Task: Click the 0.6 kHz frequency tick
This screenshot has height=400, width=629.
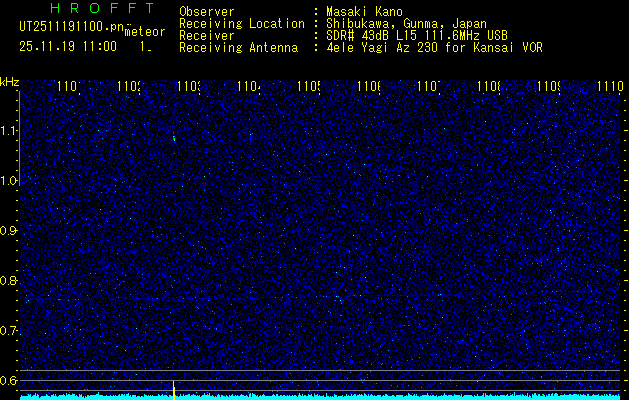Action: point(9,380)
